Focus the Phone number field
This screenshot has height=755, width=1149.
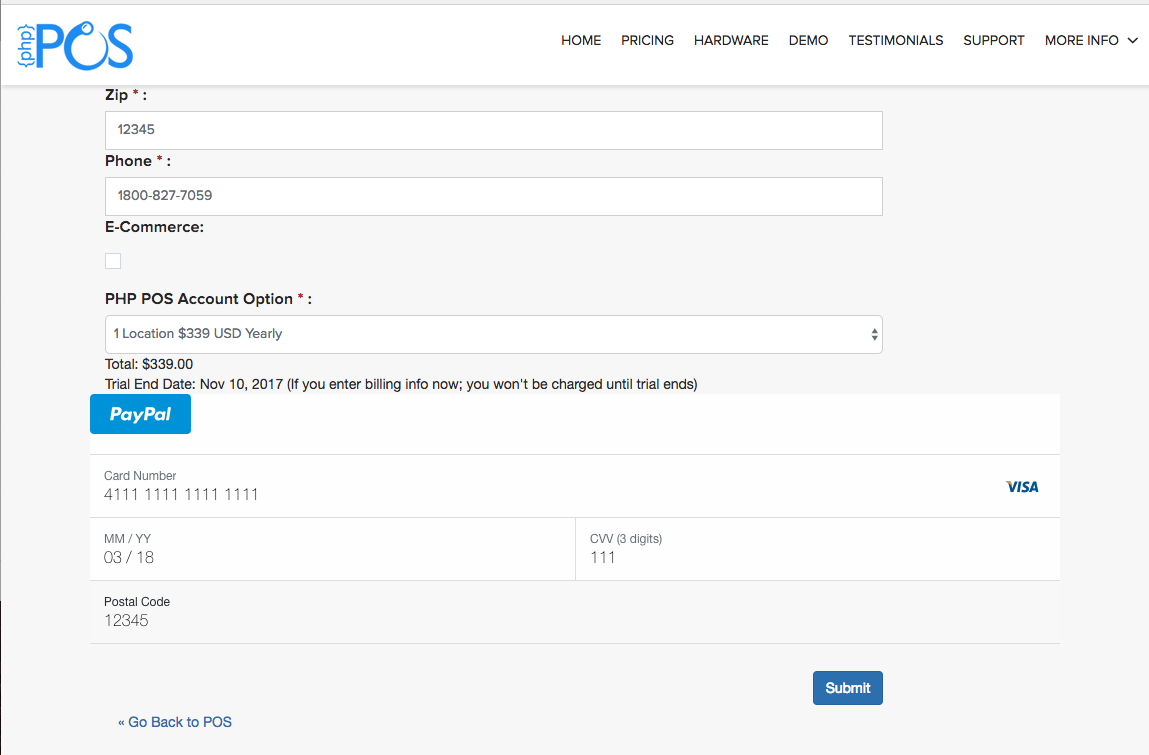click(493, 196)
